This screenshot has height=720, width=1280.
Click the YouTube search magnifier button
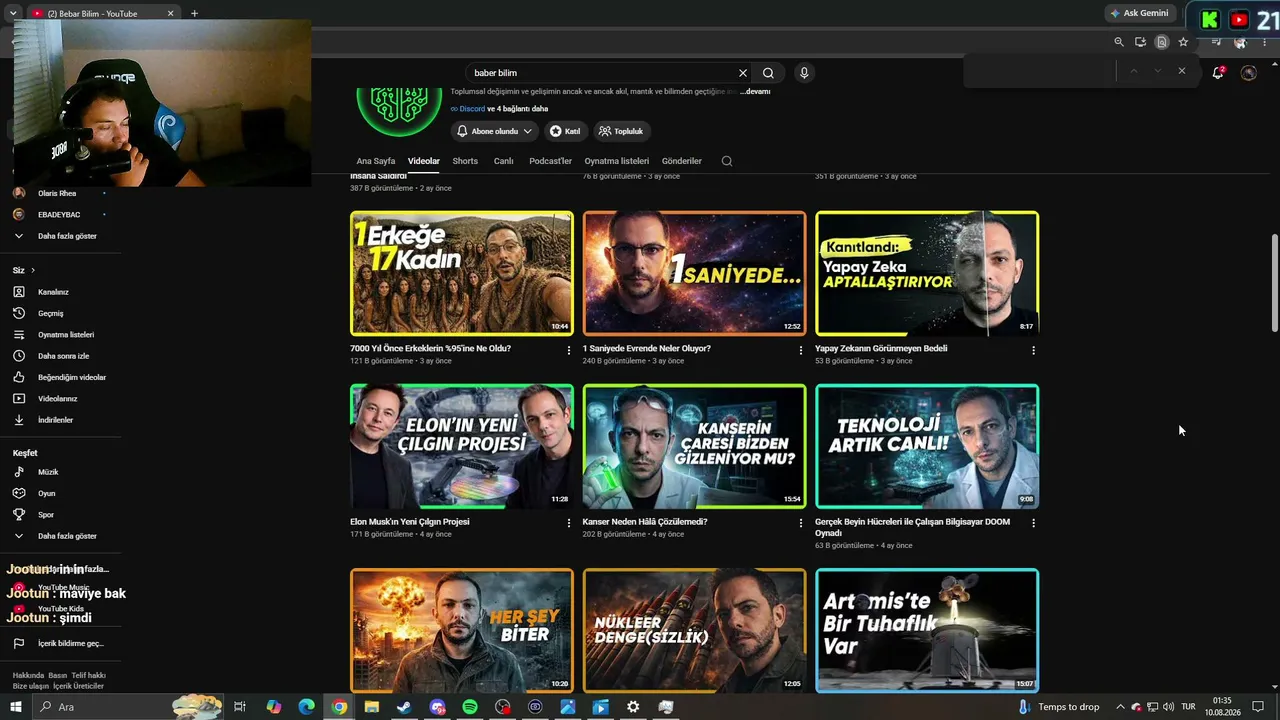coord(768,73)
